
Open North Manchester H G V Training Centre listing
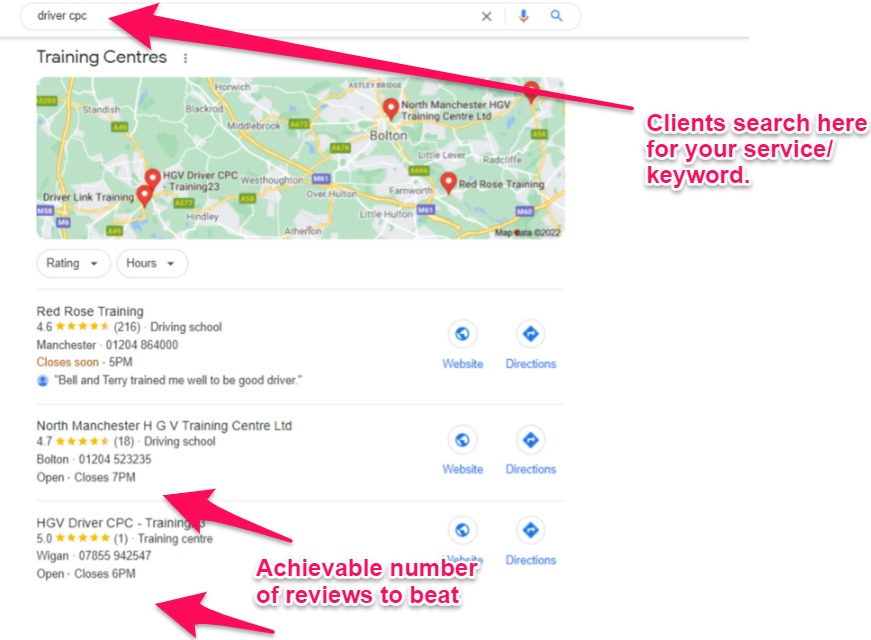pyautogui.click(x=164, y=426)
